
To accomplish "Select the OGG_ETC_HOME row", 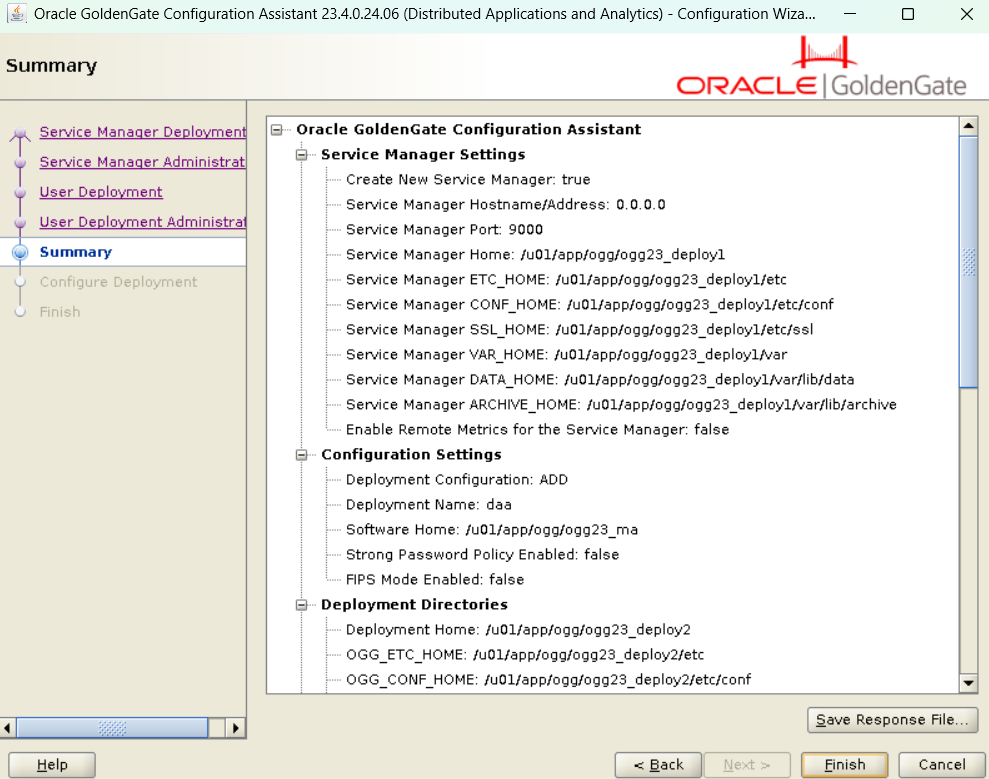I will coord(524,655).
